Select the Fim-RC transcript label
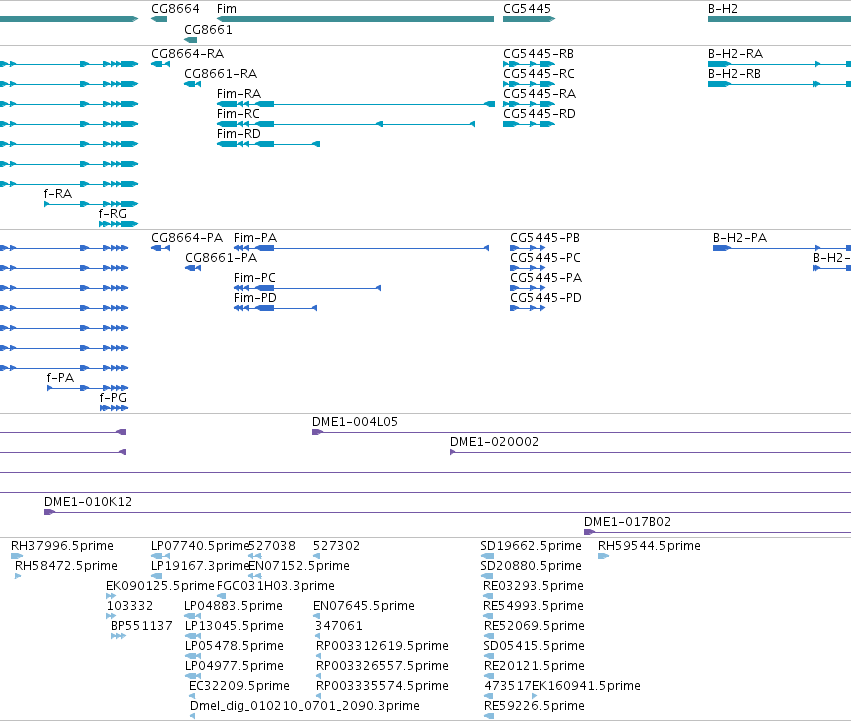This screenshot has width=851, height=721. click(x=238, y=114)
